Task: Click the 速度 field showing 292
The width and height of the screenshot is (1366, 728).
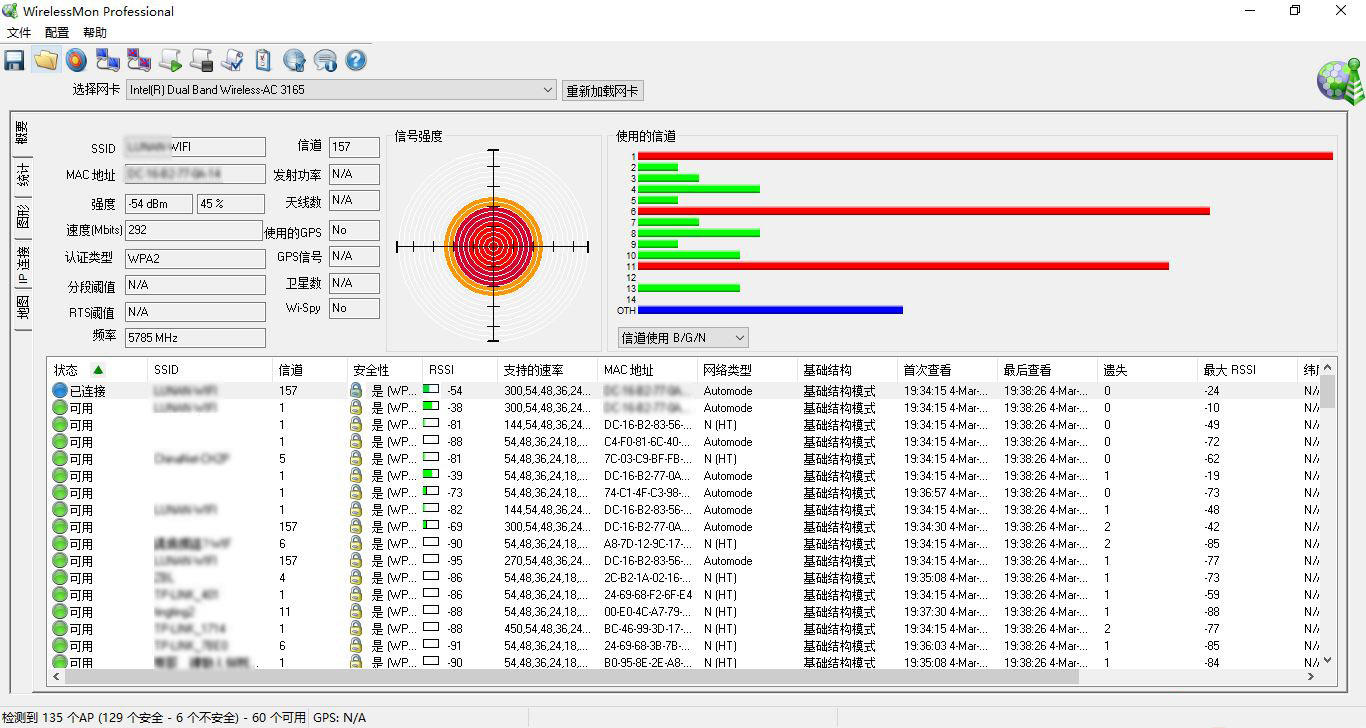Action: 194,230
